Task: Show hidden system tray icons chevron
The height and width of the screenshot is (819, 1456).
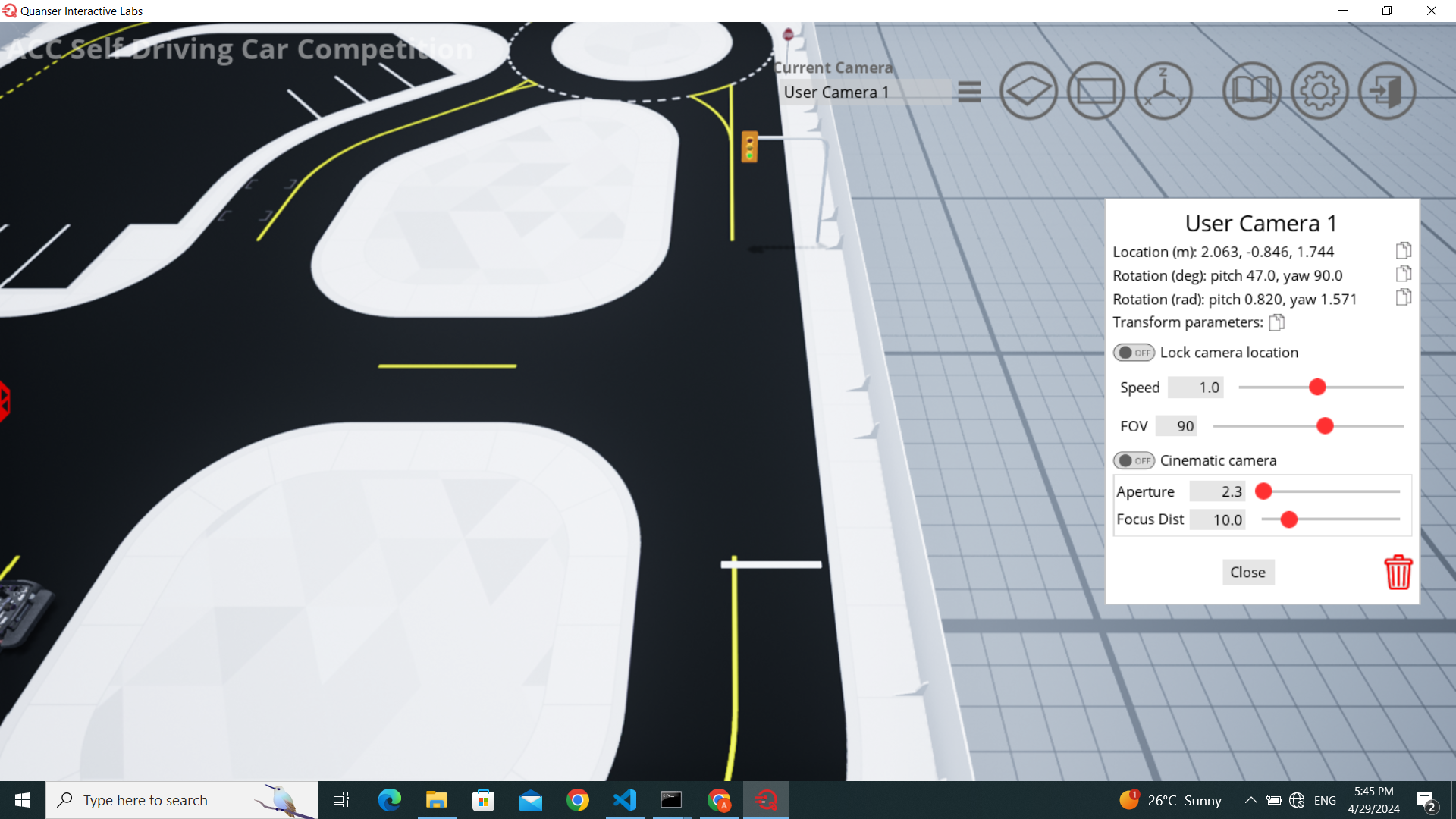Action: point(1250,800)
